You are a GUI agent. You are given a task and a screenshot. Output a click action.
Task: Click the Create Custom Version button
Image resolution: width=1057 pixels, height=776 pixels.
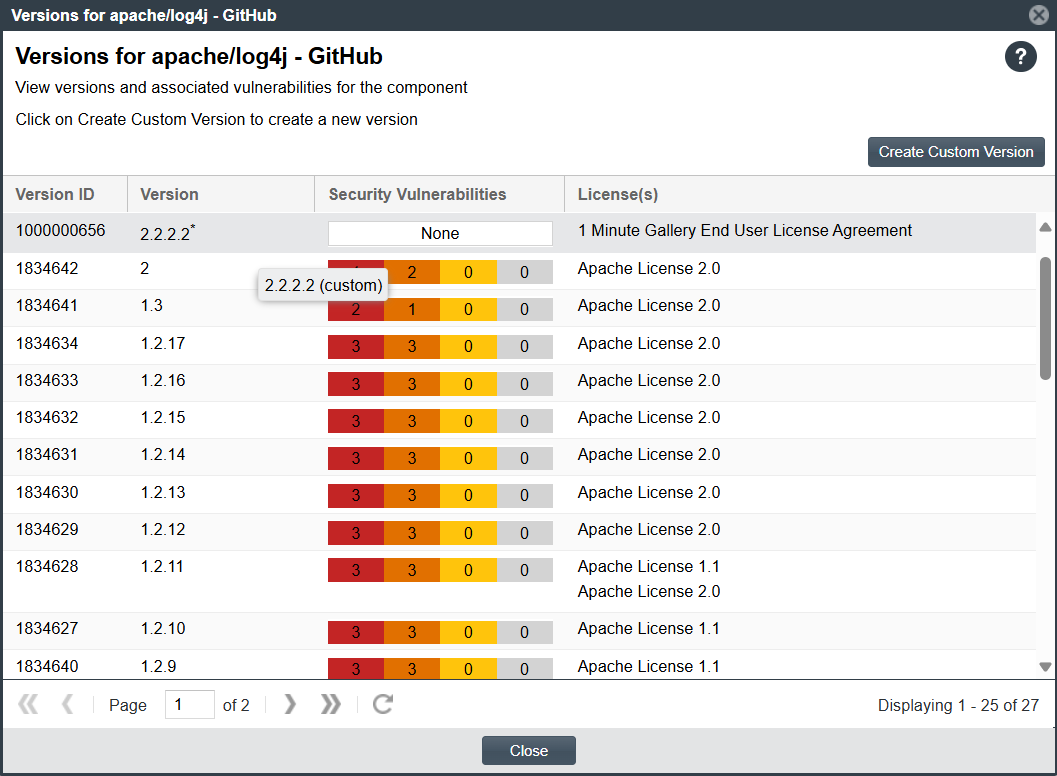pos(956,152)
